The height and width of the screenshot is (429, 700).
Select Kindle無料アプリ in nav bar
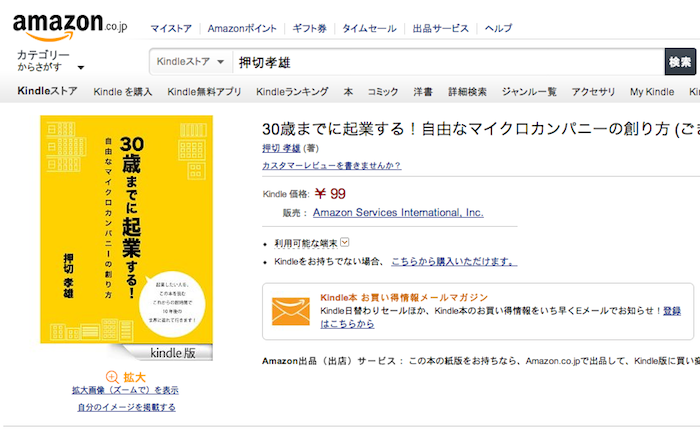[204, 92]
